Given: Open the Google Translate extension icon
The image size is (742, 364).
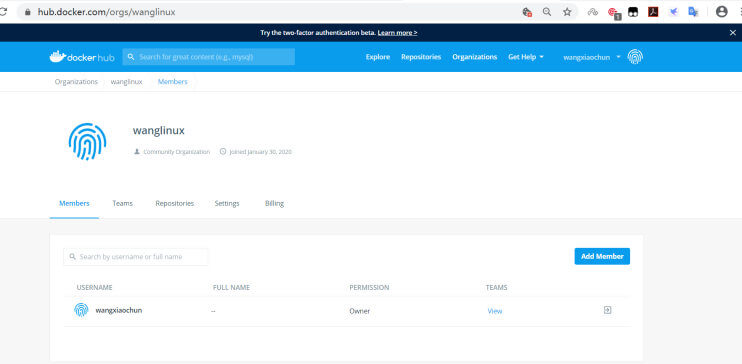Looking at the screenshot, I should (x=693, y=12).
